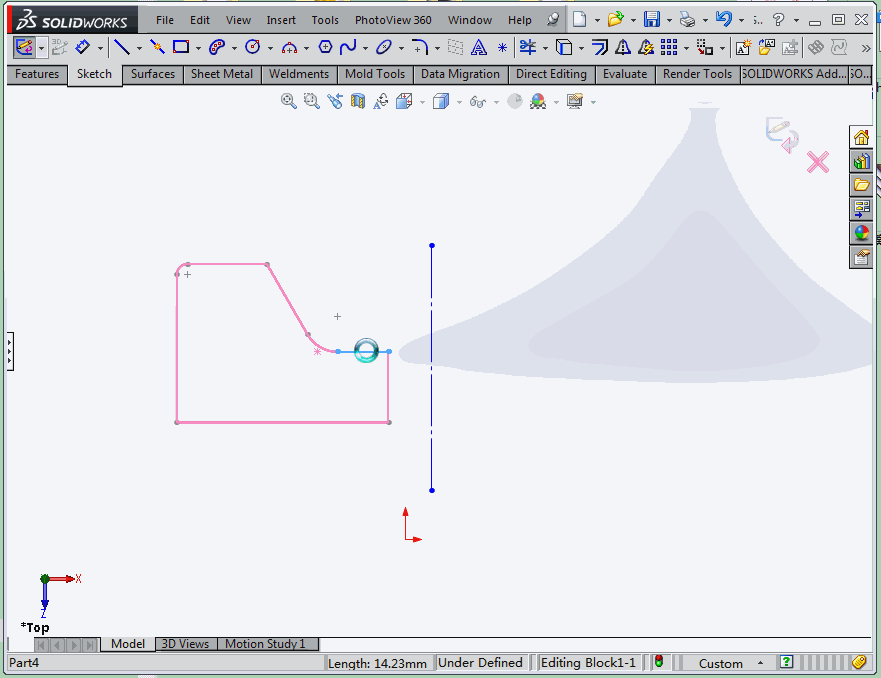Switch to the Features tab
Image resolution: width=881 pixels, height=678 pixels.
pyautogui.click(x=37, y=74)
